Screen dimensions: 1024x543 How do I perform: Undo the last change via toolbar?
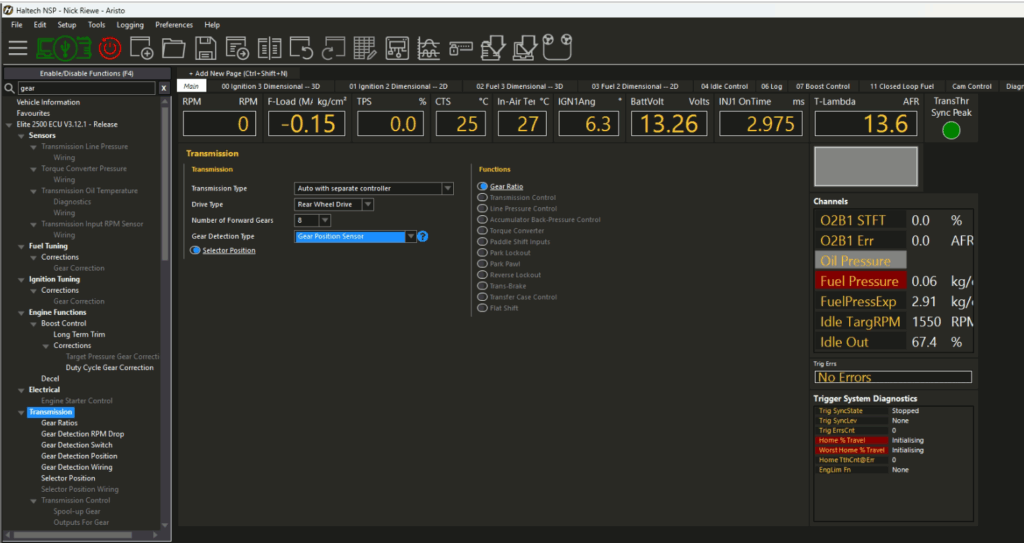pyautogui.click(x=301, y=48)
